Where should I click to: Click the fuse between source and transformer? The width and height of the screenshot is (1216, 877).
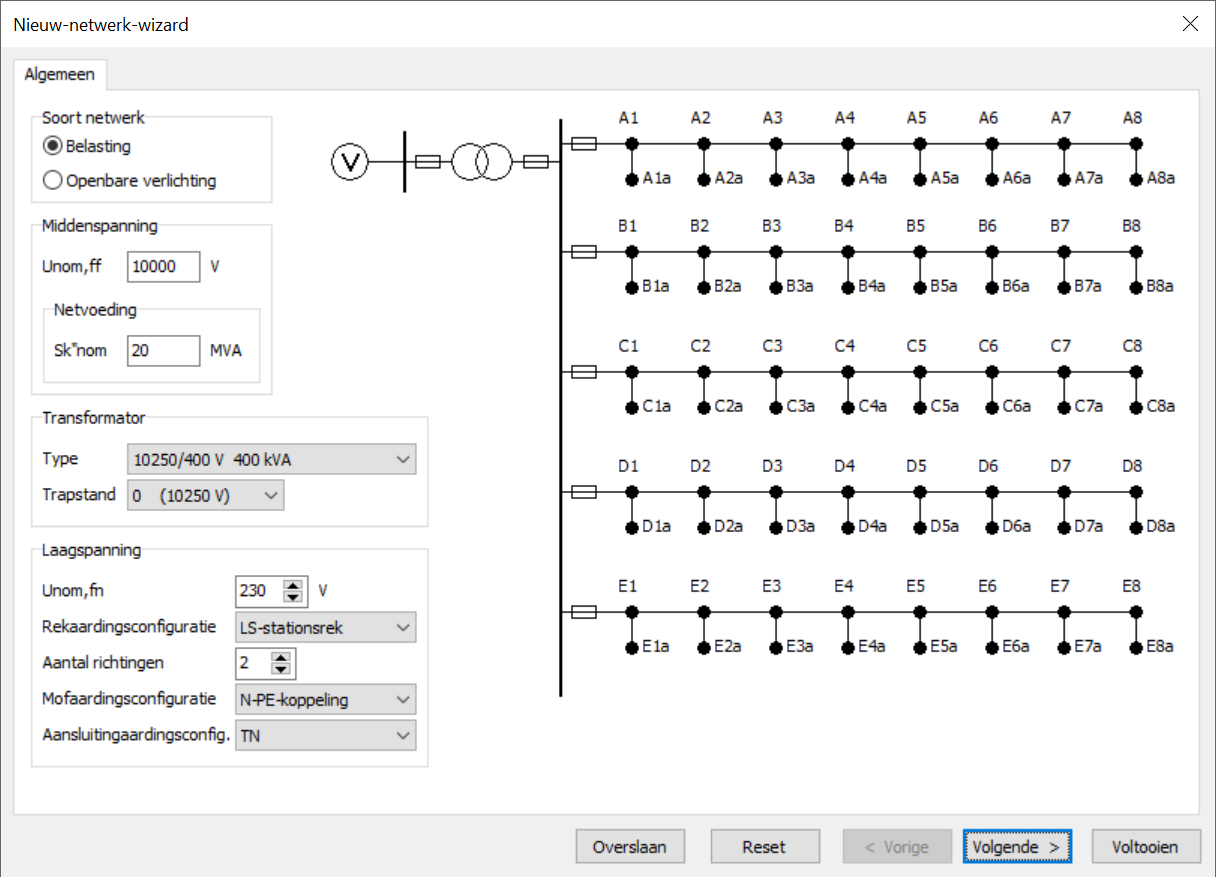pos(428,161)
